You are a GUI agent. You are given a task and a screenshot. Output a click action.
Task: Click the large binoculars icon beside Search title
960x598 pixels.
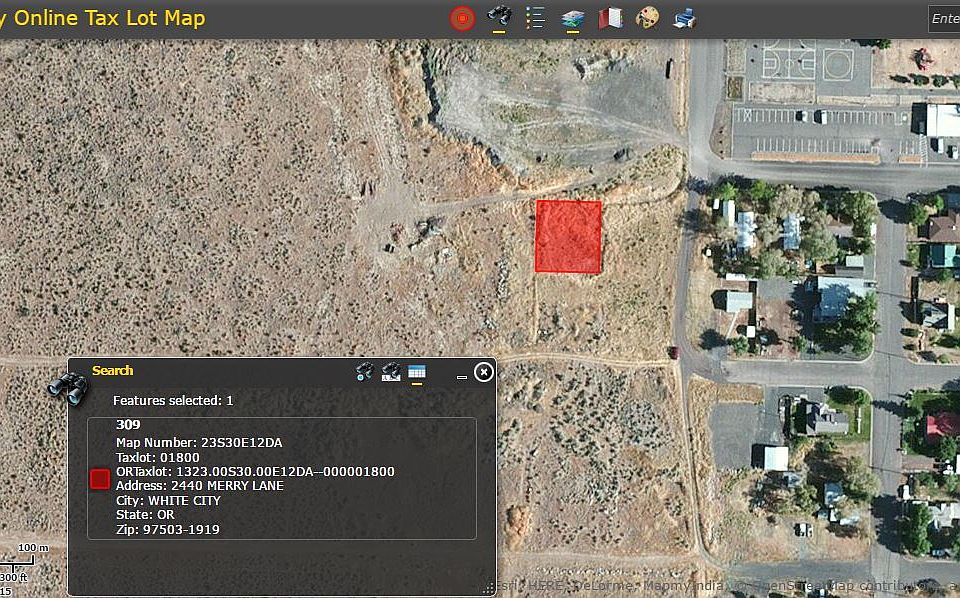coord(69,387)
